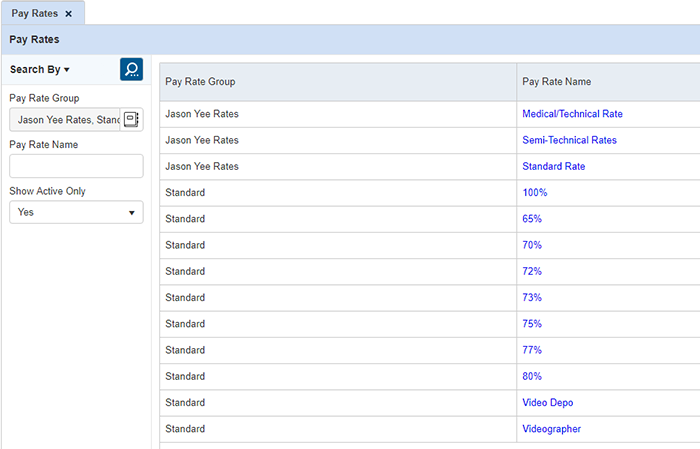Viewport: 700px width, 449px height.
Task: Click the search magnifier icon button
Action: click(131, 69)
